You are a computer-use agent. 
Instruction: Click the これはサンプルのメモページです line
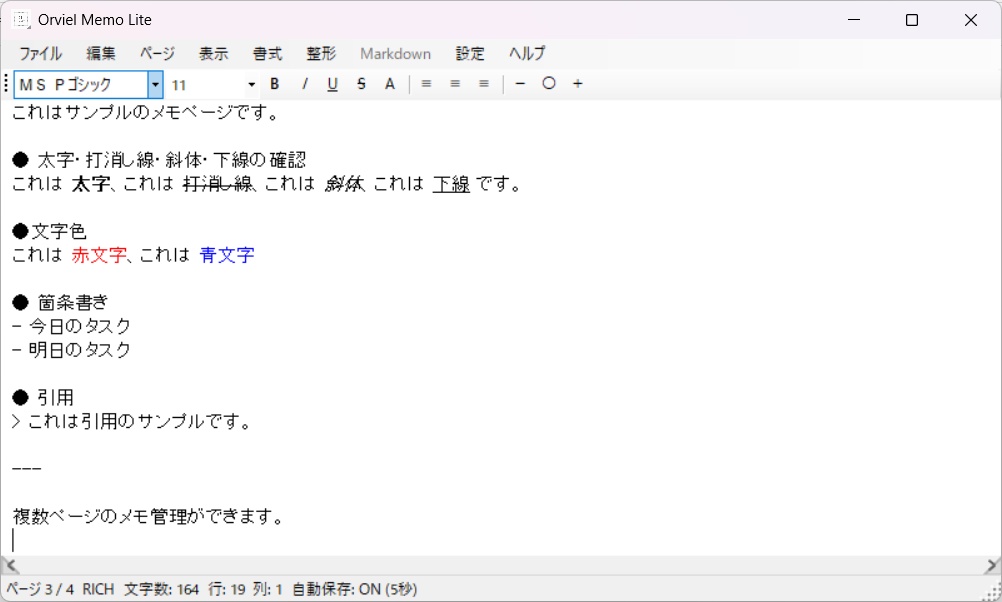pyautogui.click(x=146, y=112)
